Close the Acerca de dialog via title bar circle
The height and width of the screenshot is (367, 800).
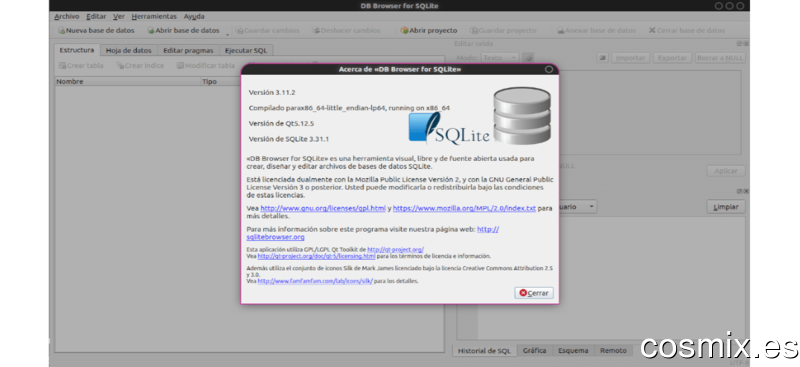[549, 69]
